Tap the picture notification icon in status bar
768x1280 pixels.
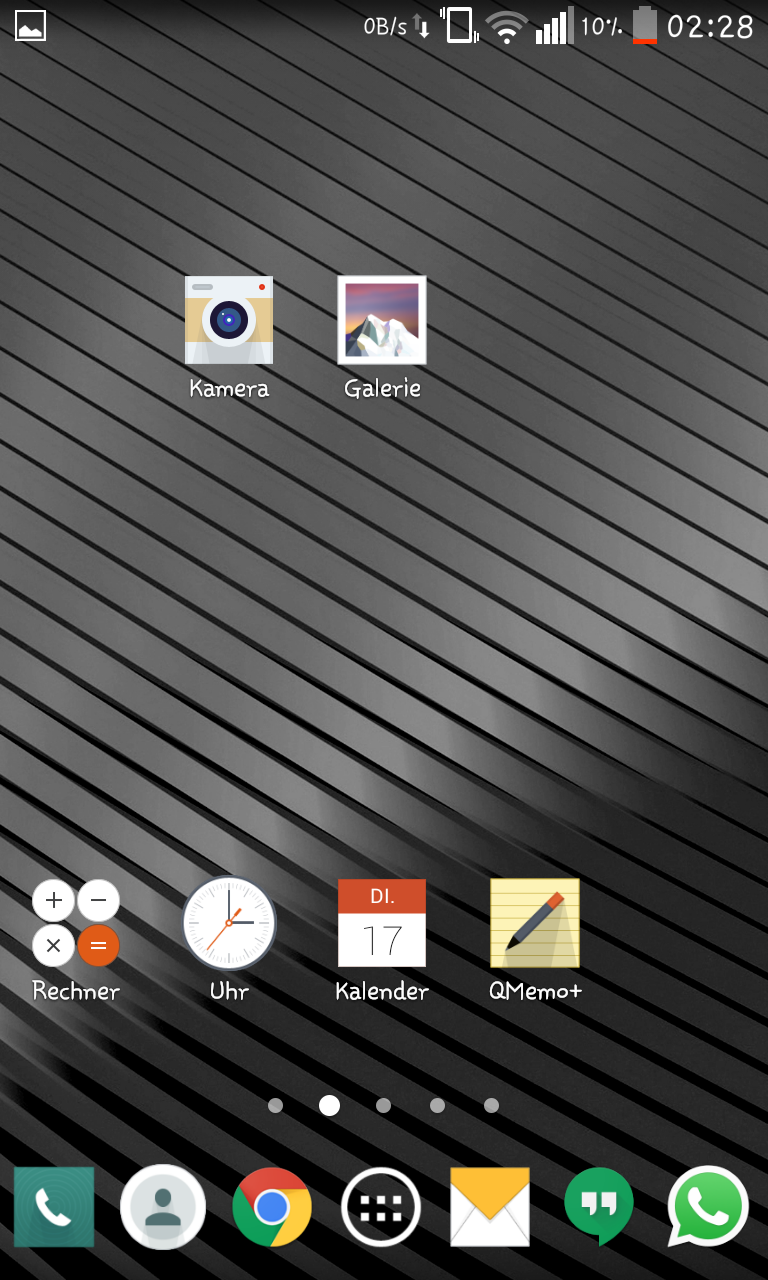(x=30, y=26)
